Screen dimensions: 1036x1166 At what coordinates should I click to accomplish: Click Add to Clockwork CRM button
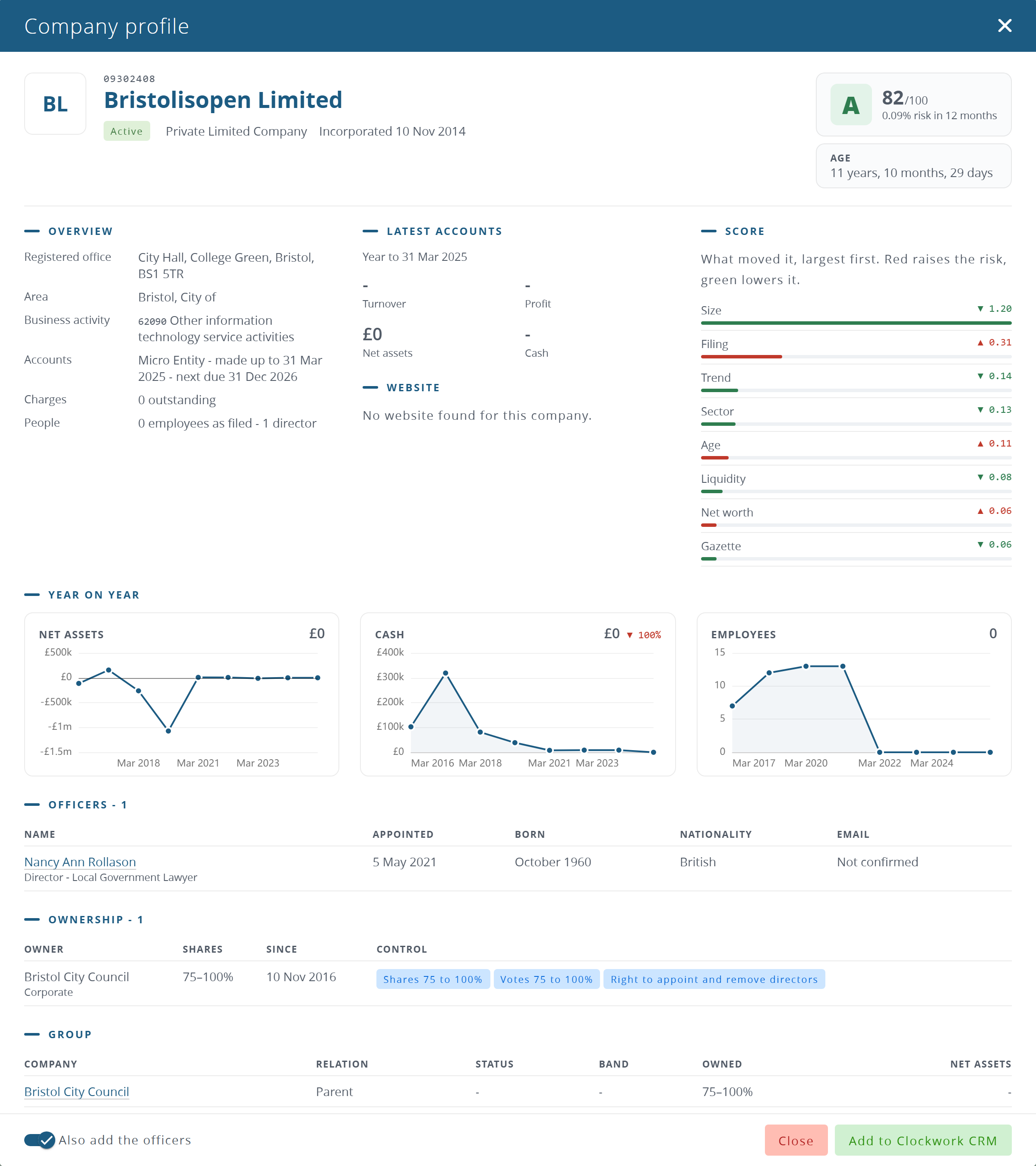coord(922,1141)
